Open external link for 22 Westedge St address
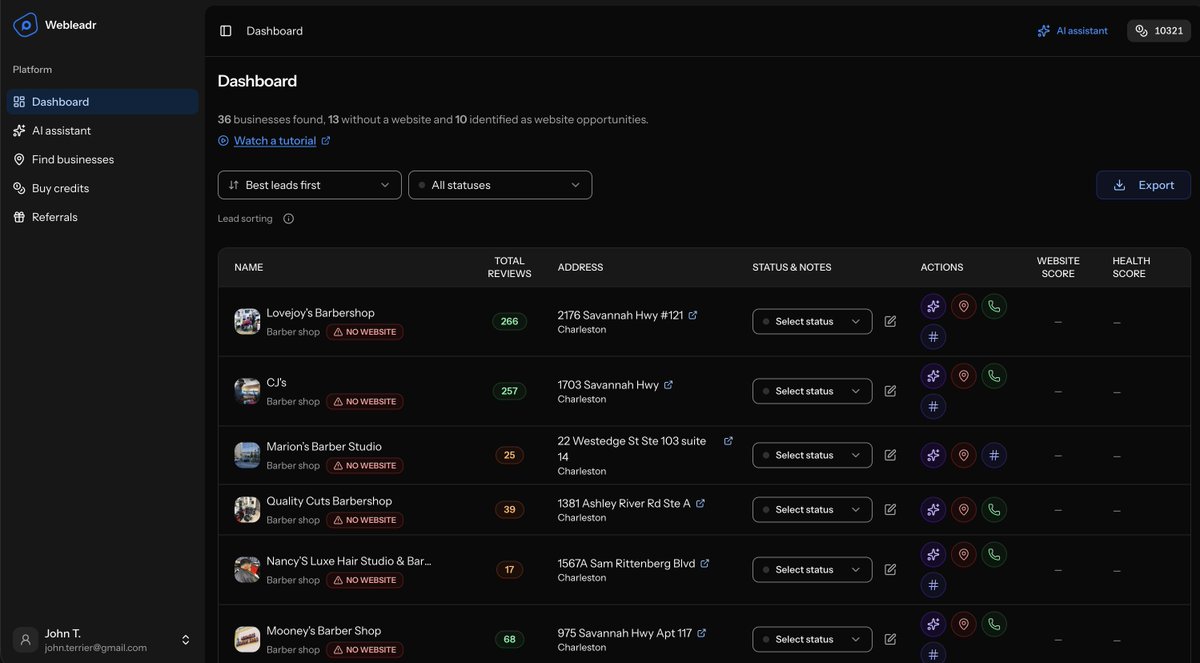Viewport: 1200px width, 663px height. click(728, 441)
